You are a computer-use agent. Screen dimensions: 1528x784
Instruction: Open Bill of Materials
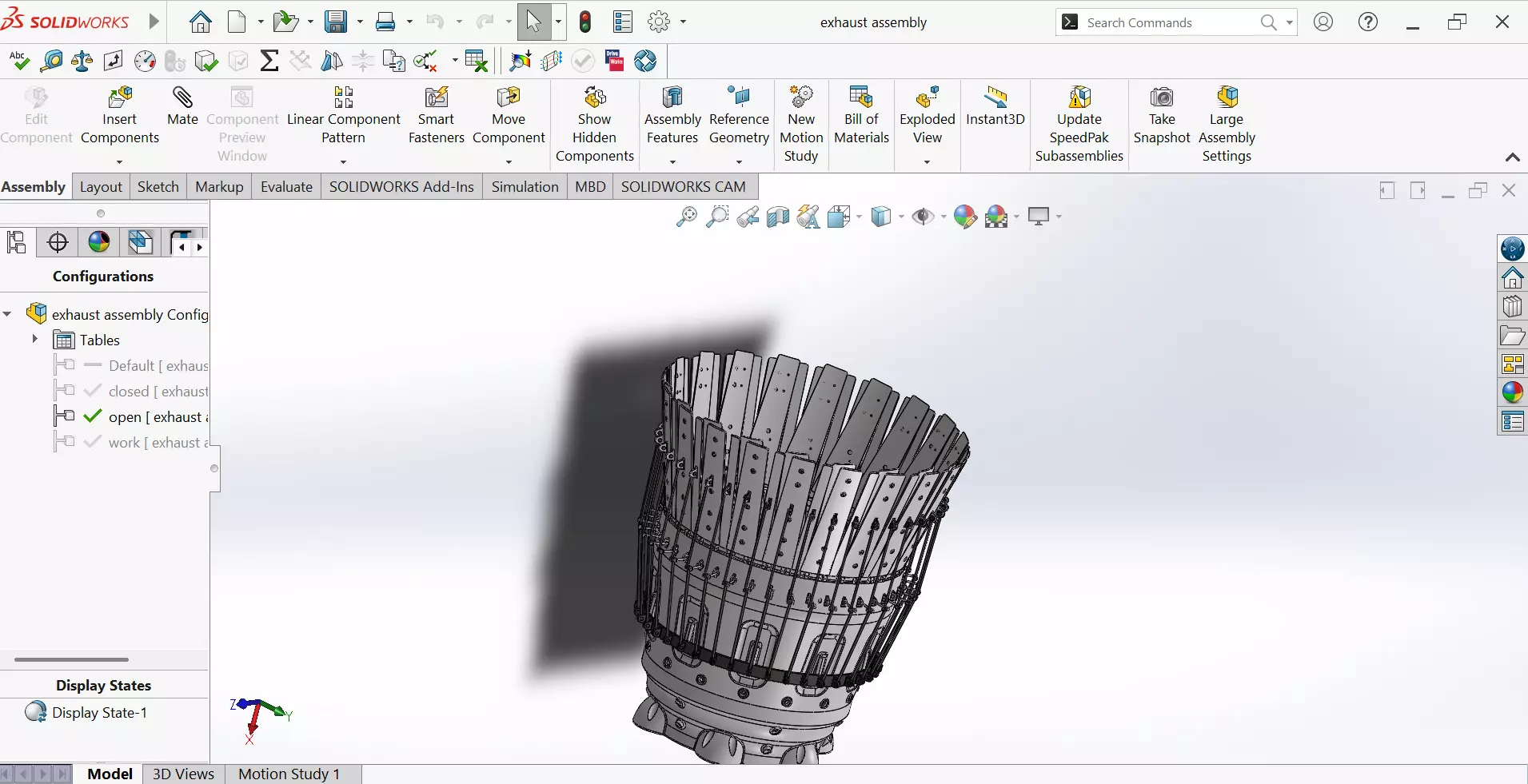click(x=861, y=116)
